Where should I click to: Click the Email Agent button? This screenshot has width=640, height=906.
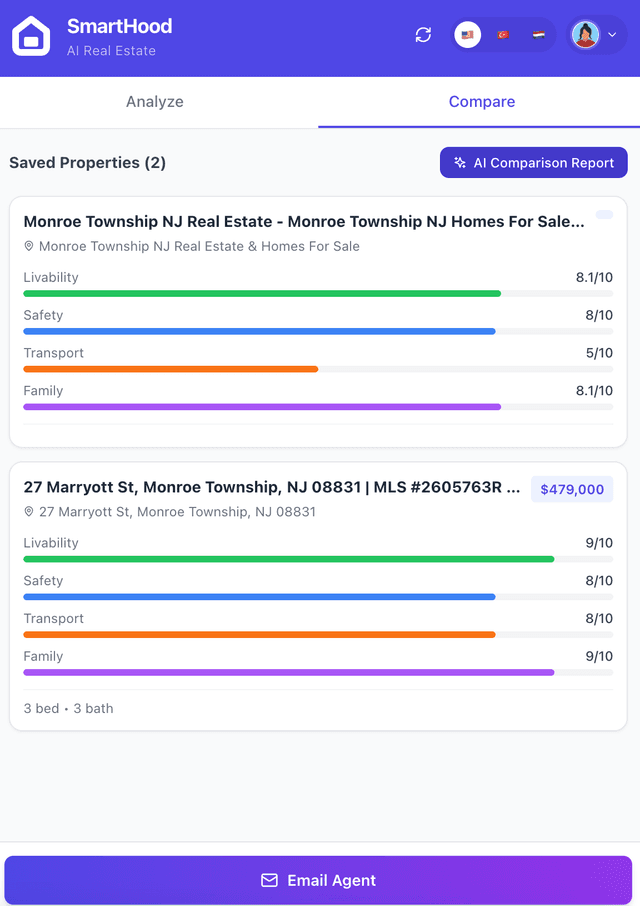[318, 880]
